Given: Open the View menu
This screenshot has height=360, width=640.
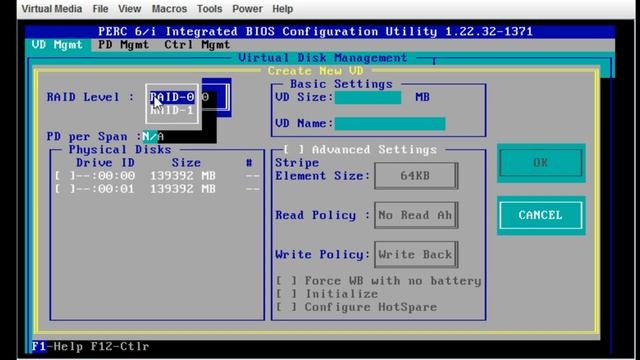Looking at the screenshot, I should point(129,9).
